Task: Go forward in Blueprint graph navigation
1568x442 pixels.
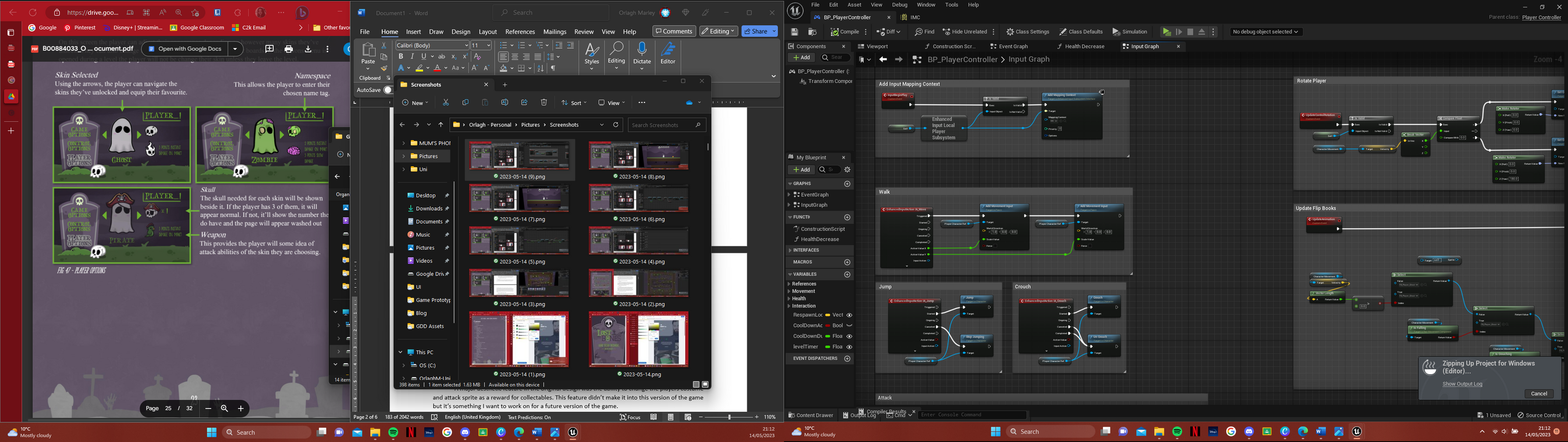Action: pyautogui.click(x=898, y=59)
